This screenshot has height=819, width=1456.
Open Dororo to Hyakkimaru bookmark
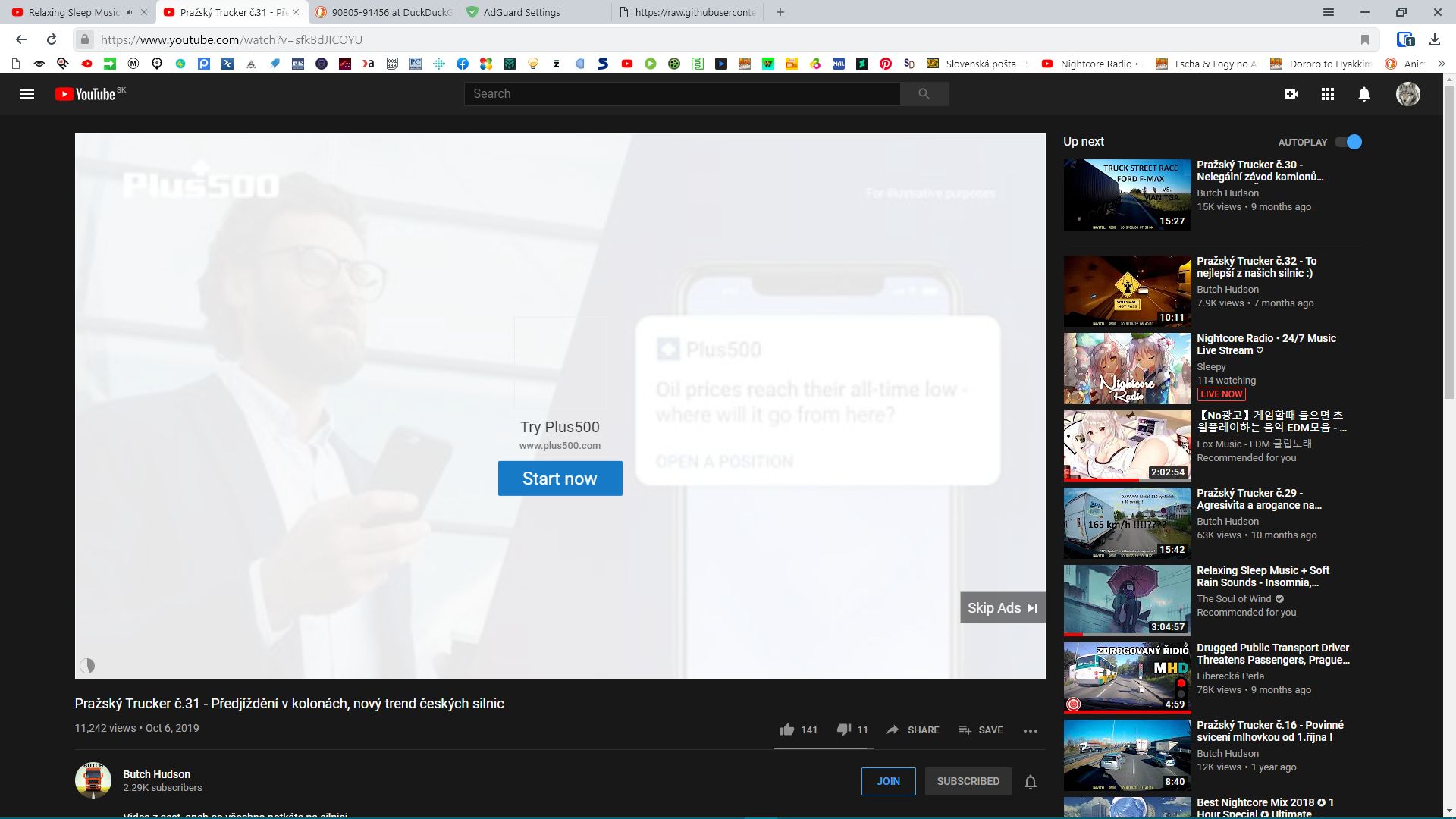coord(1321,64)
